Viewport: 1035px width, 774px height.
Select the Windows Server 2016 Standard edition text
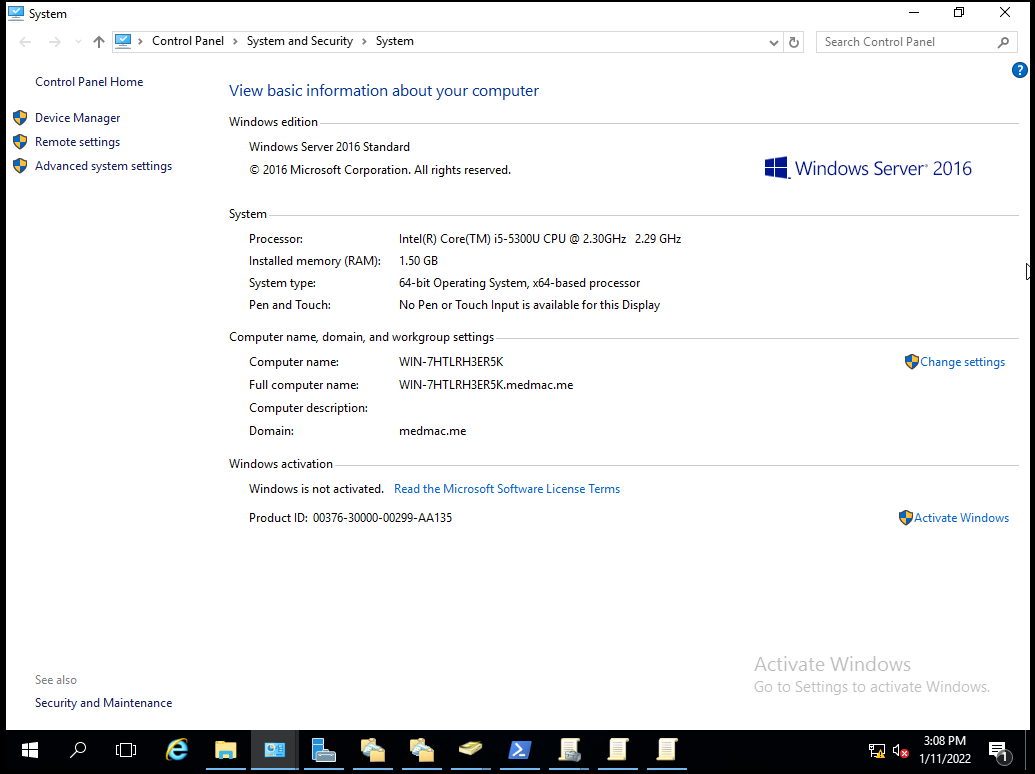coord(329,147)
